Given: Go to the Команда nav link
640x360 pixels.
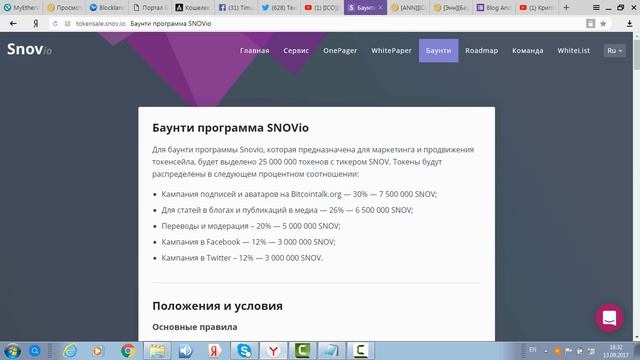Looking at the screenshot, I should click(x=527, y=51).
